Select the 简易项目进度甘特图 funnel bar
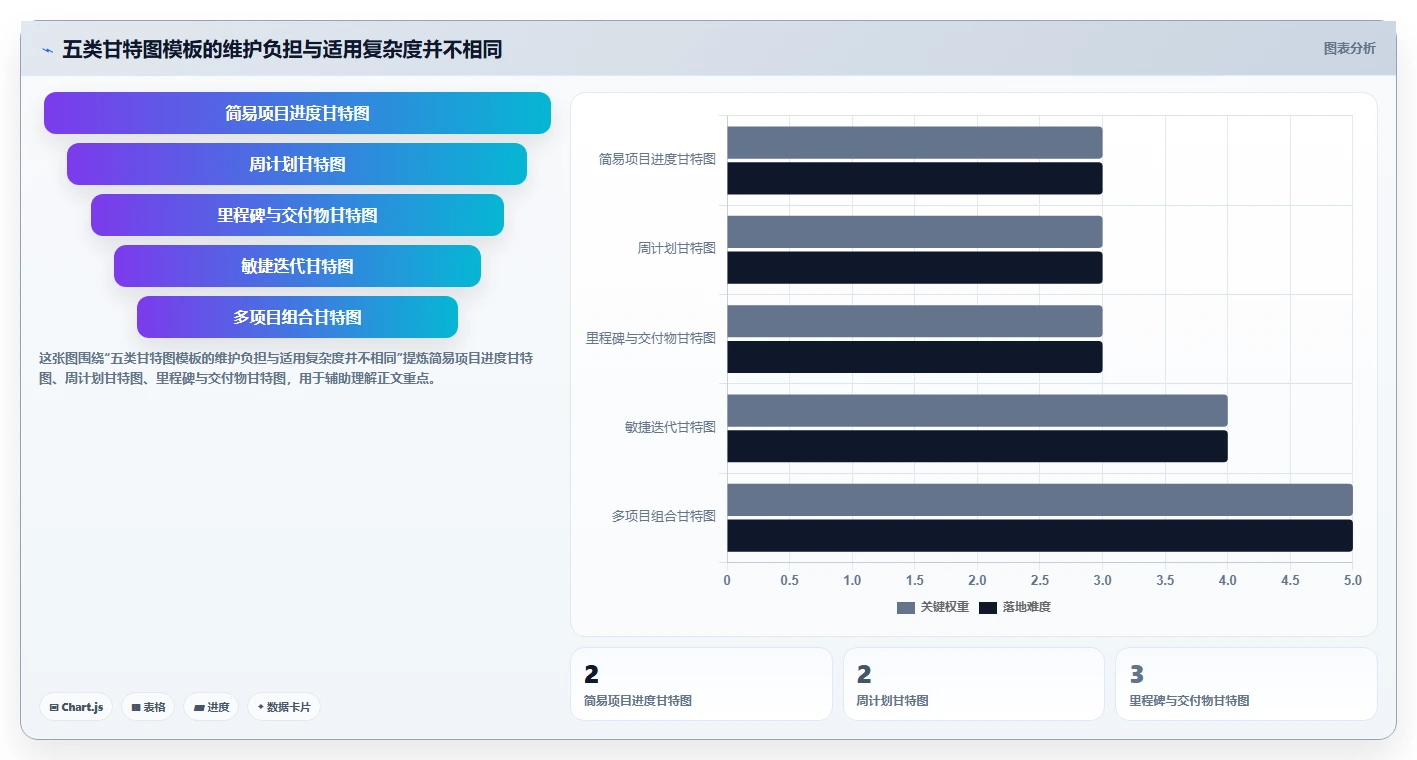 tap(297, 113)
